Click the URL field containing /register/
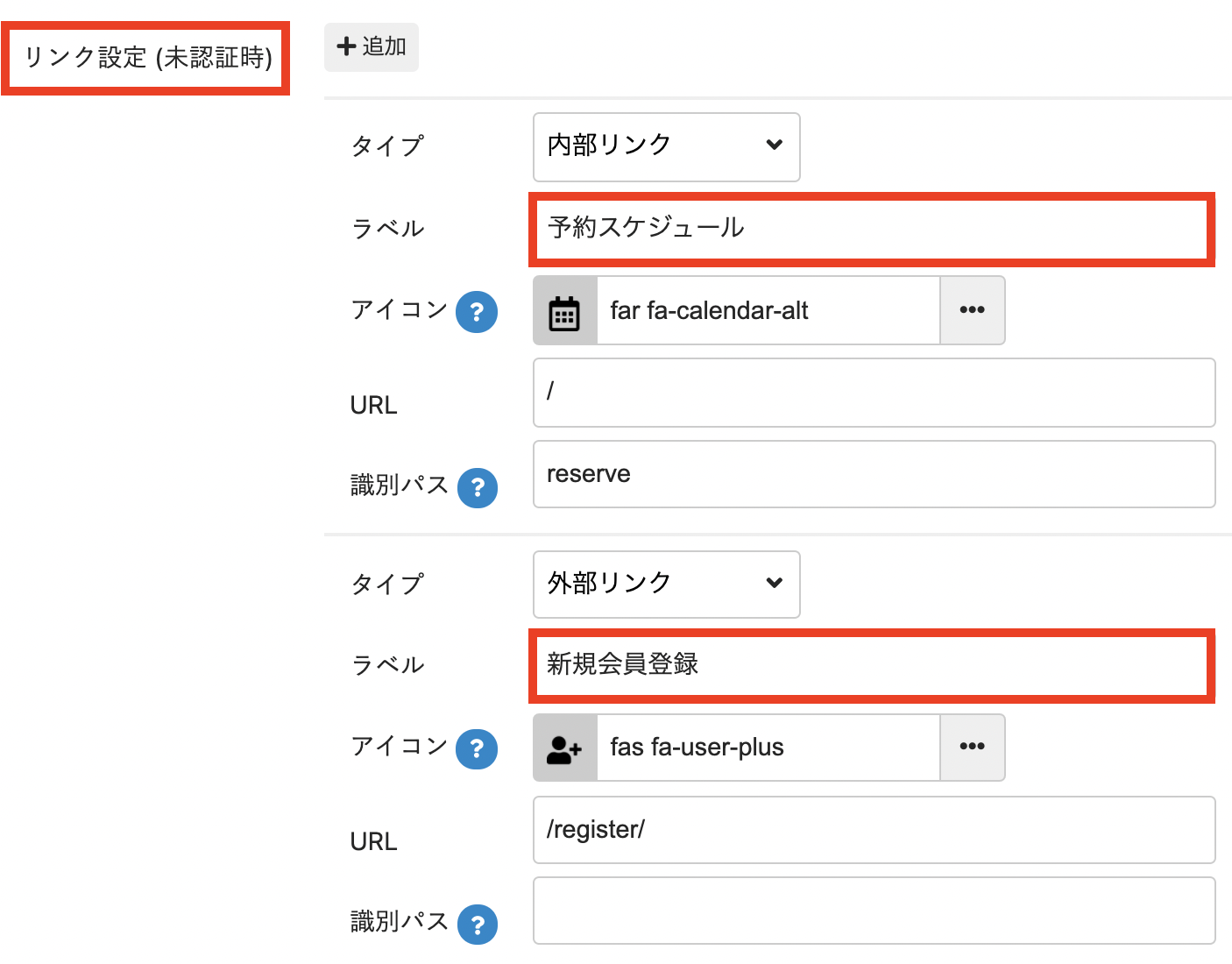The height and width of the screenshot is (964, 1232). [874, 830]
